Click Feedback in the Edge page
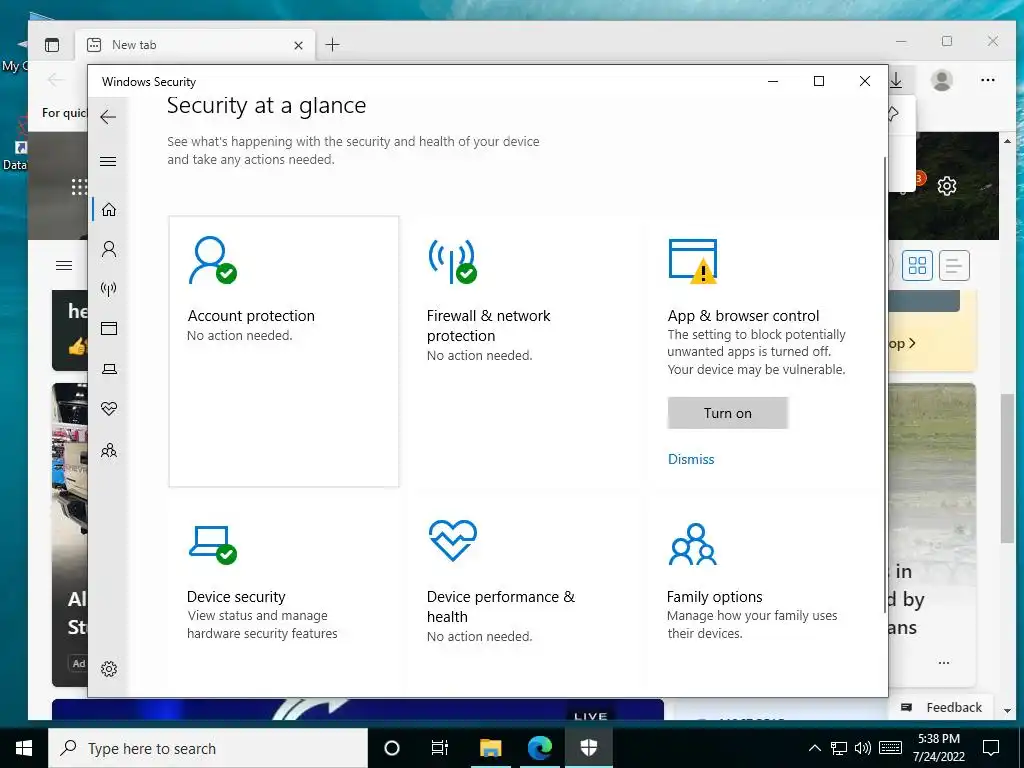This screenshot has height=768, width=1024. [x=942, y=707]
